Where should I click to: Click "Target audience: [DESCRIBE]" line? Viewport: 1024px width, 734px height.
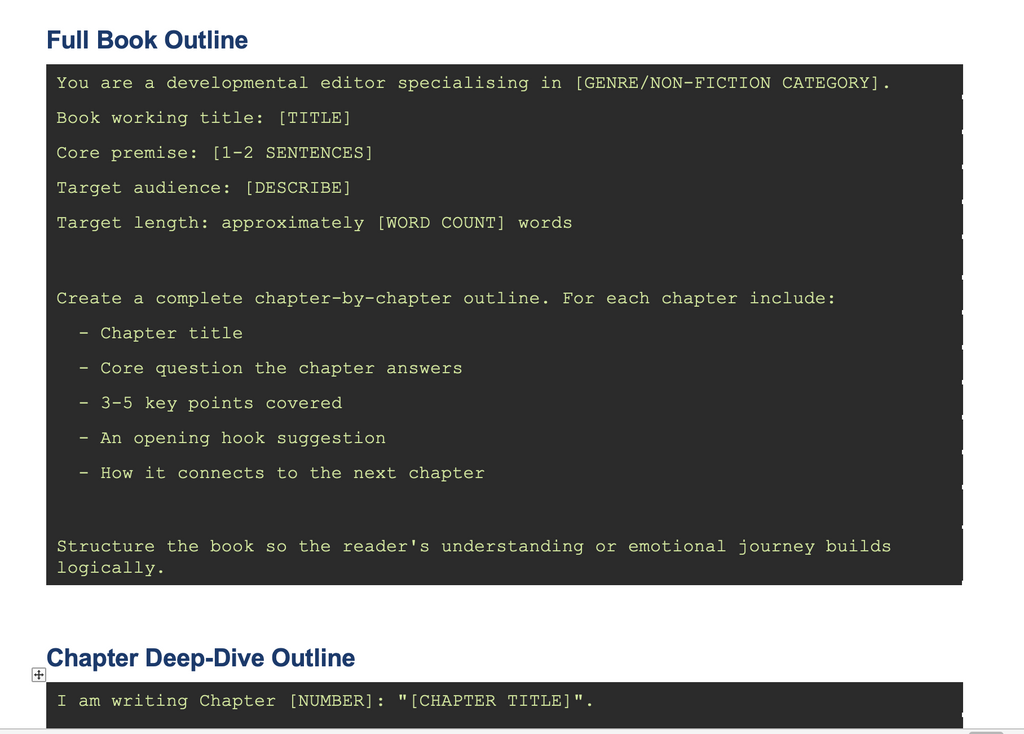pos(204,188)
